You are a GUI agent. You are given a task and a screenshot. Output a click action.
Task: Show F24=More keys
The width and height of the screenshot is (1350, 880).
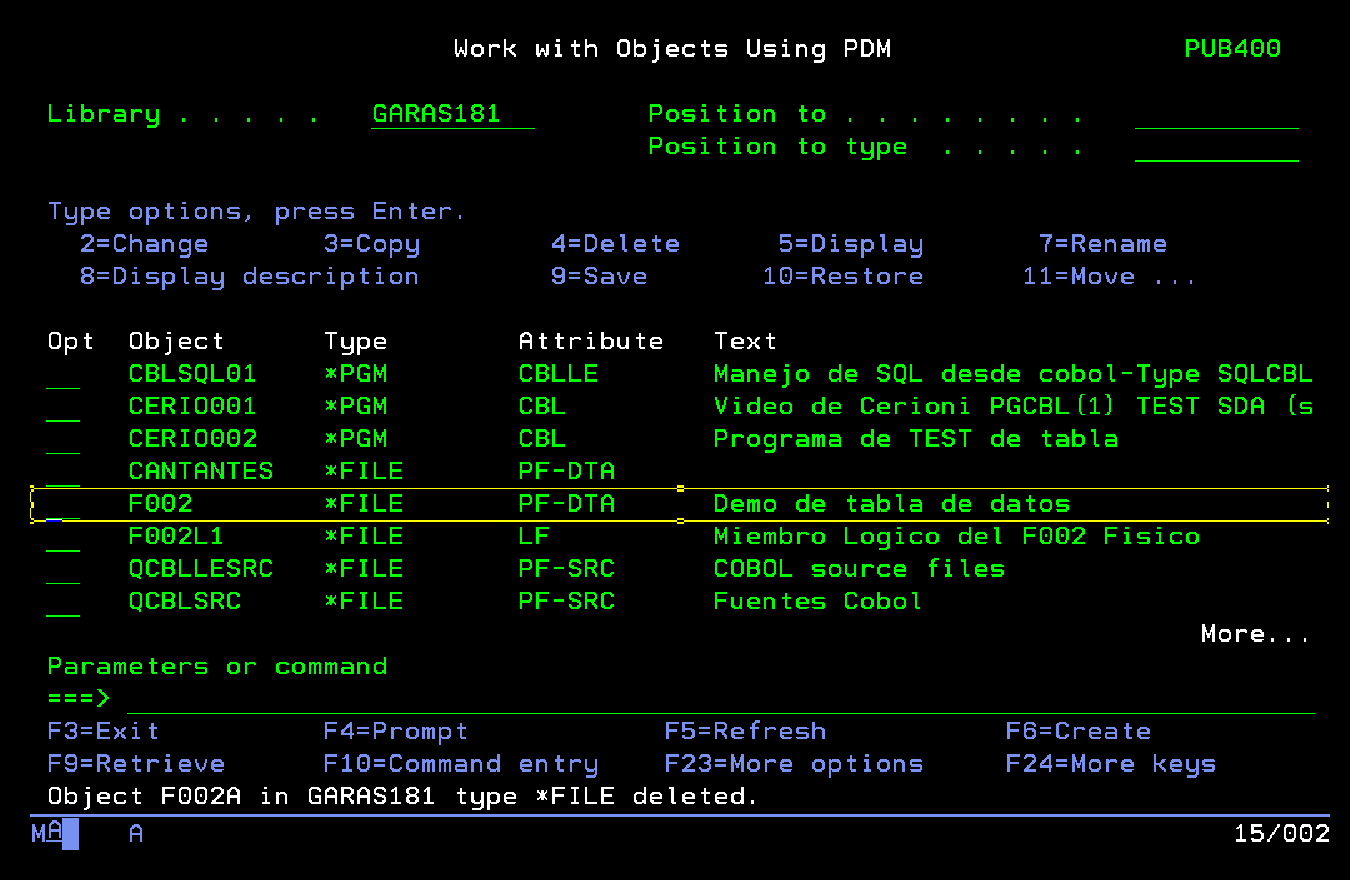[1110, 764]
